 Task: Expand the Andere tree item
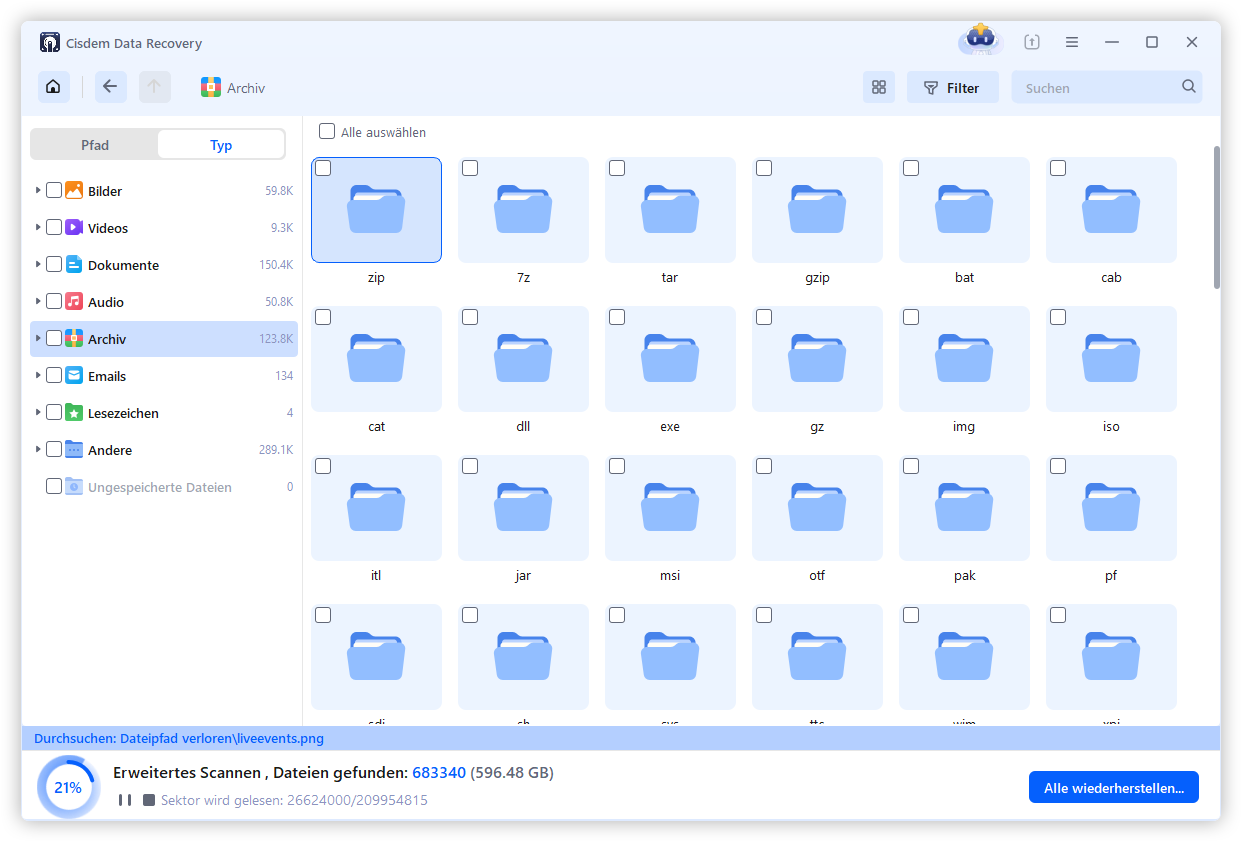37,449
